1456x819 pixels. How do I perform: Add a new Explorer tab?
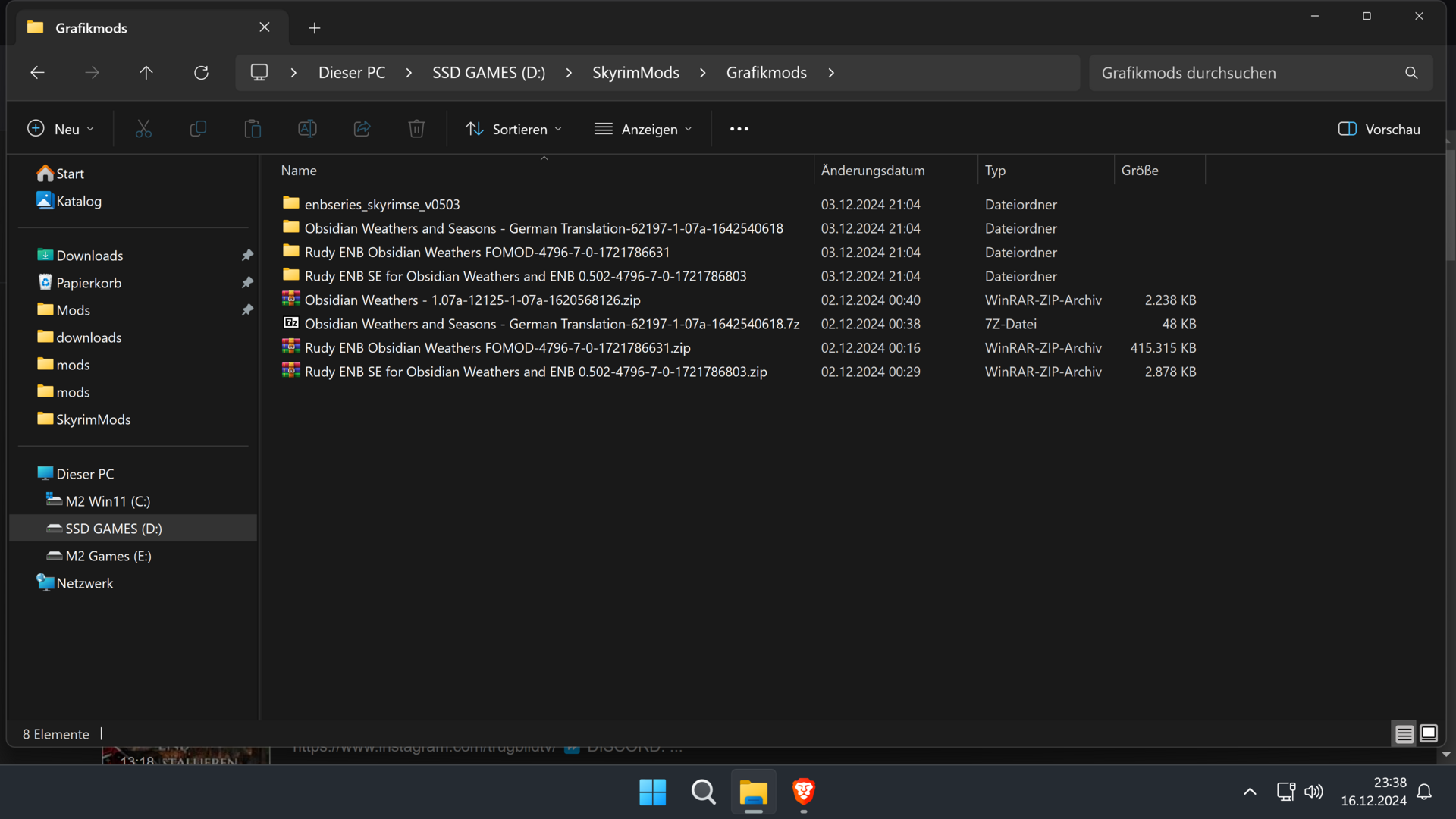coord(315,28)
